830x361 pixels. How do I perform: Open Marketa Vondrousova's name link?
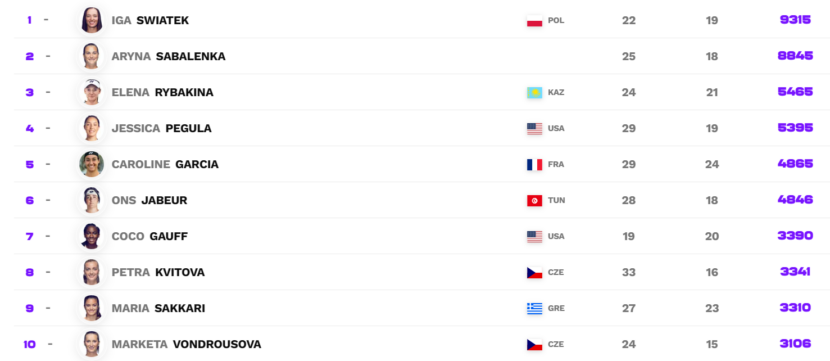(x=186, y=344)
